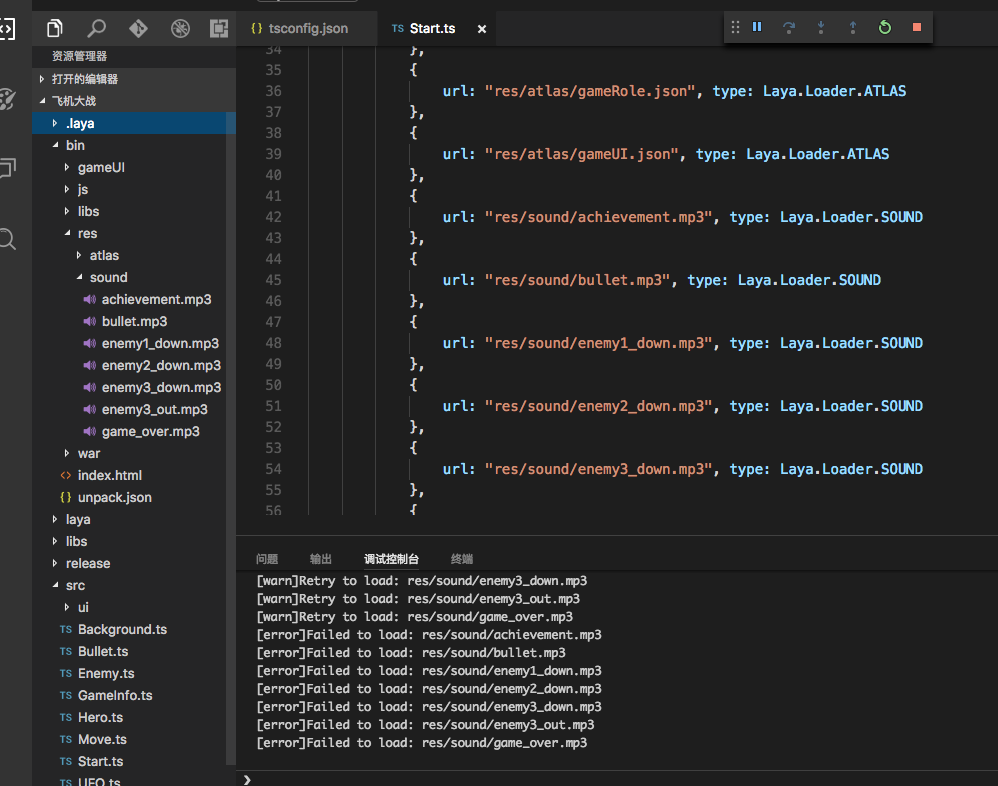Stop debugging with the red square

tap(916, 27)
